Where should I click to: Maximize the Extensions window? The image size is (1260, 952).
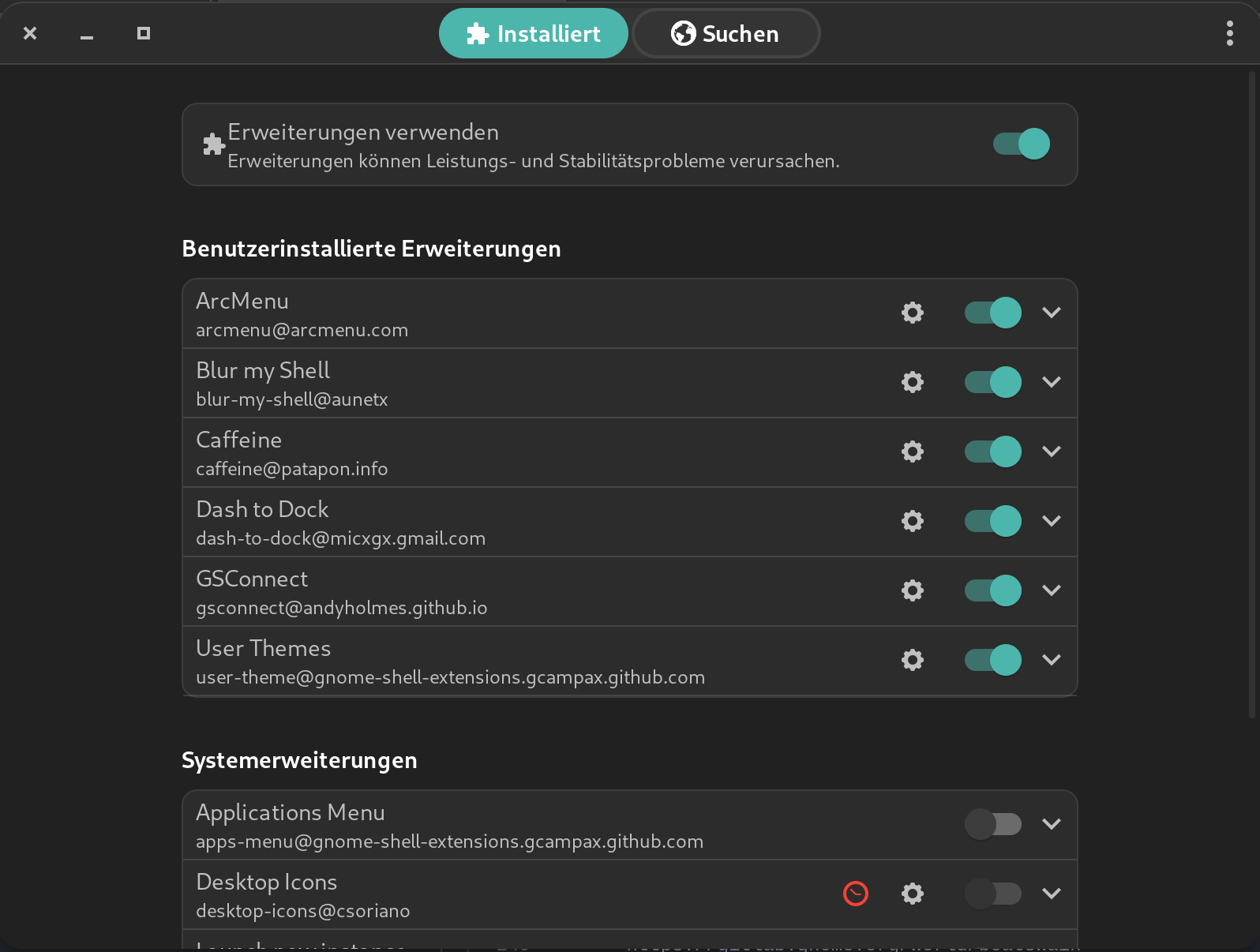[x=144, y=33]
